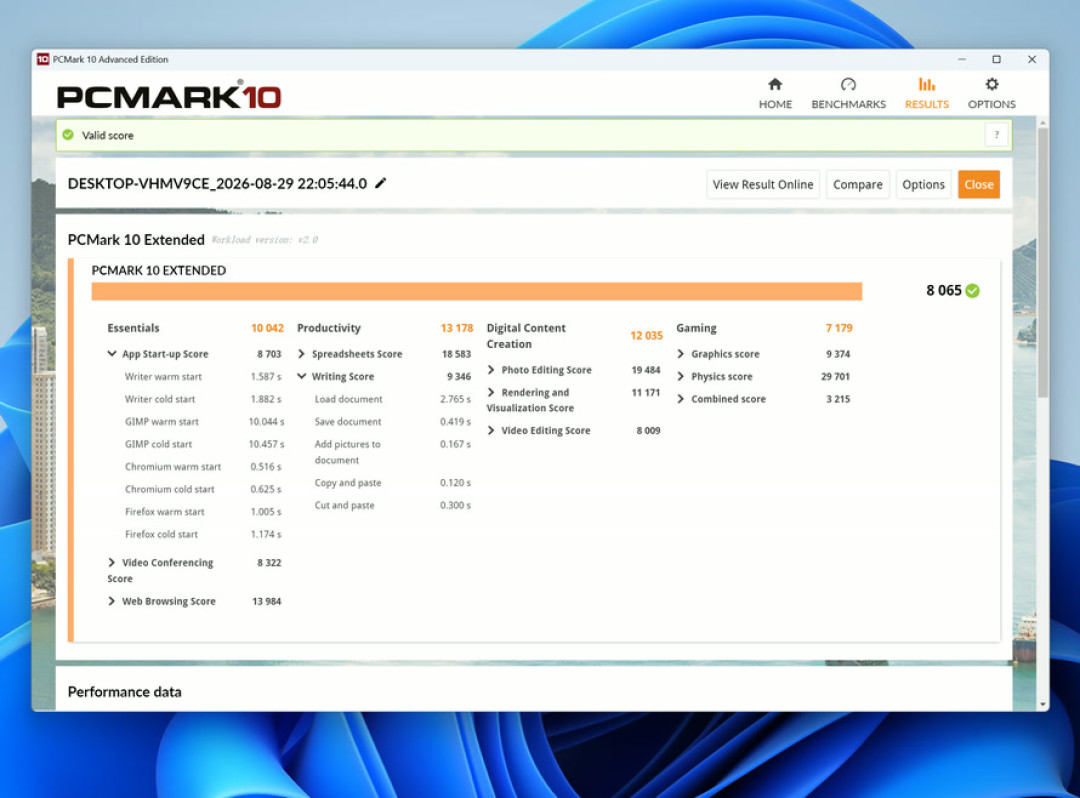Click result name DESKTOP-VHMV9CE text
Viewport: 1080px width, 798px height.
217,184
